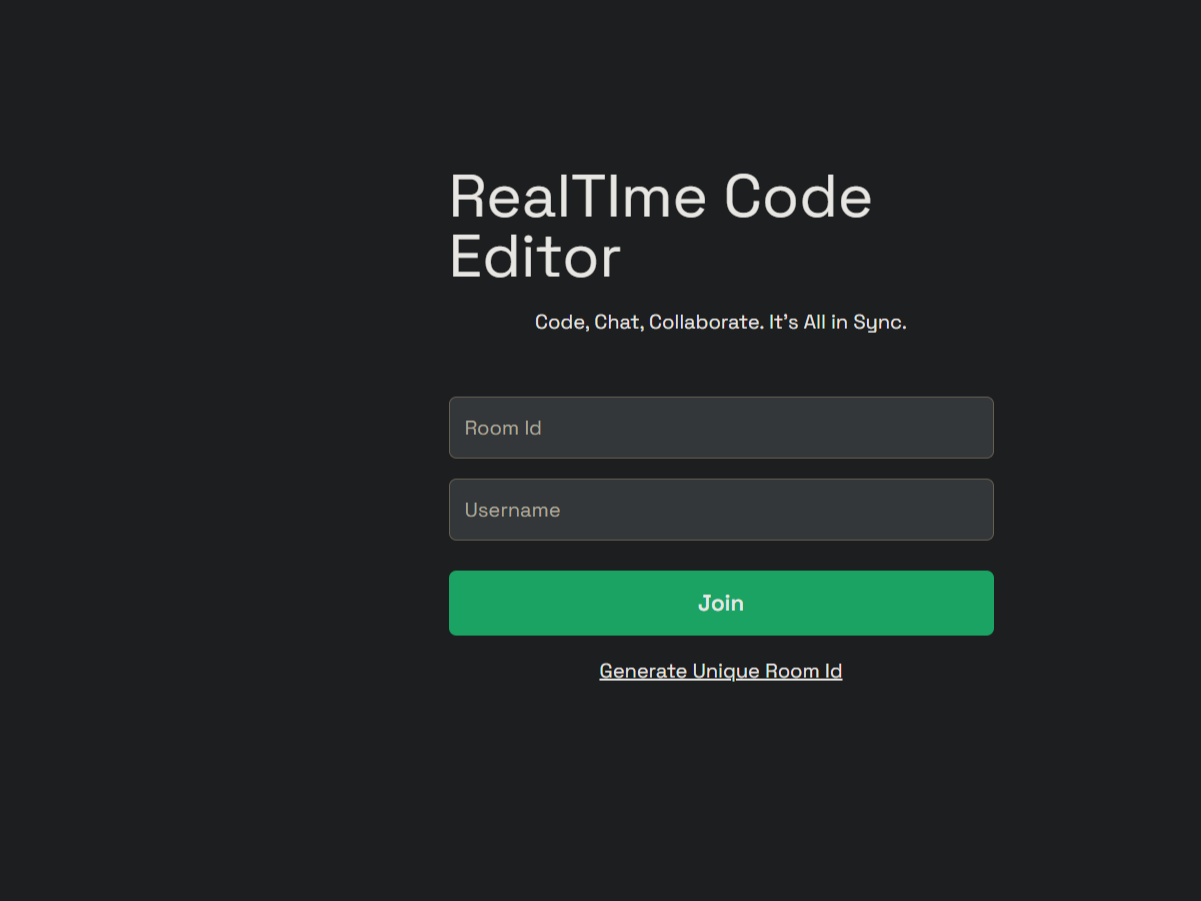Place cursor in the Username input

click(720, 509)
